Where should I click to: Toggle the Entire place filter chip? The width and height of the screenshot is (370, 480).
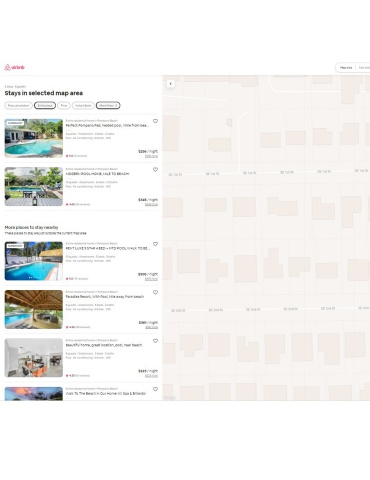45,105
